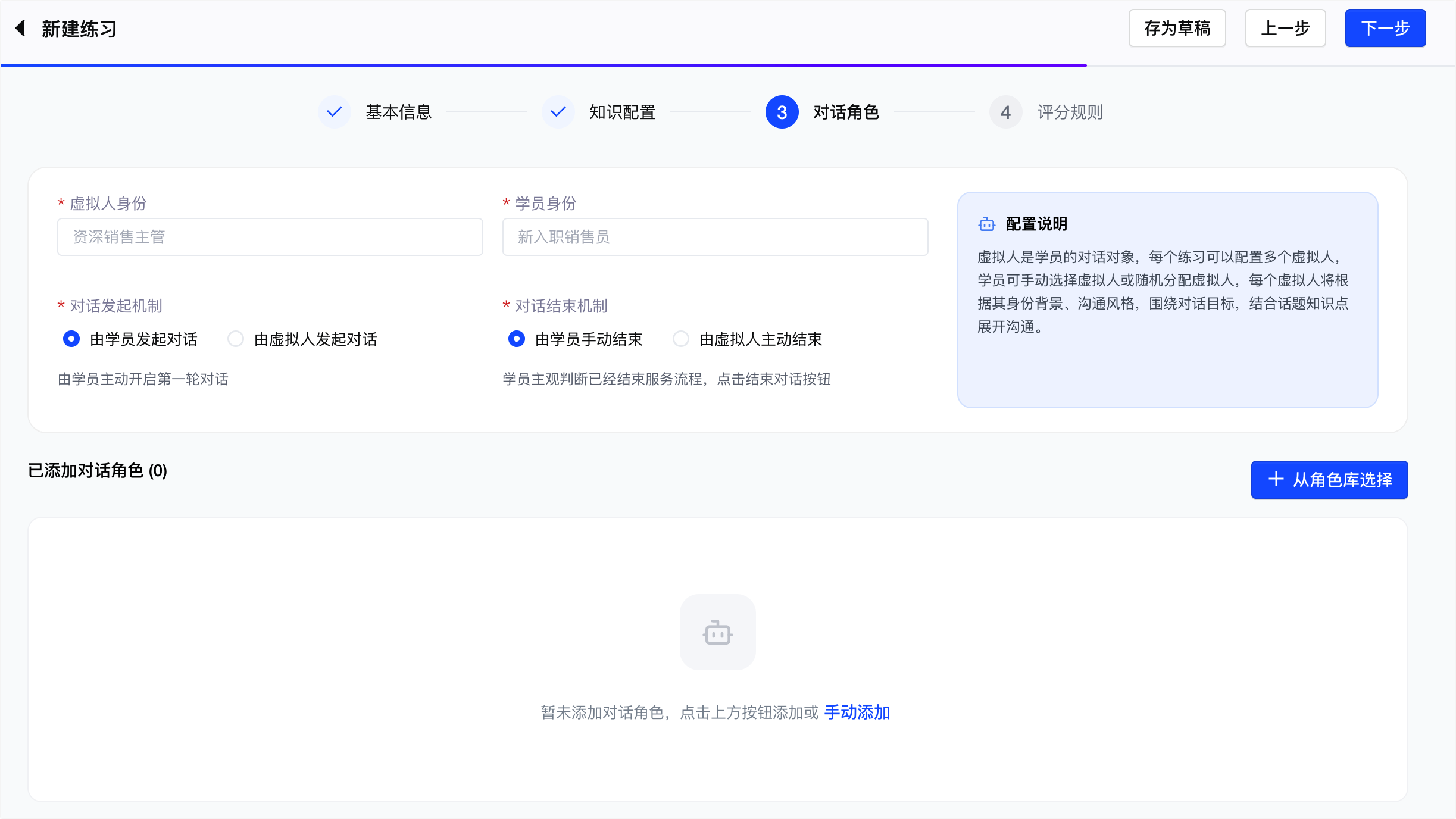Click the 上一步 button
The image size is (1456, 819).
point(1286,28)
